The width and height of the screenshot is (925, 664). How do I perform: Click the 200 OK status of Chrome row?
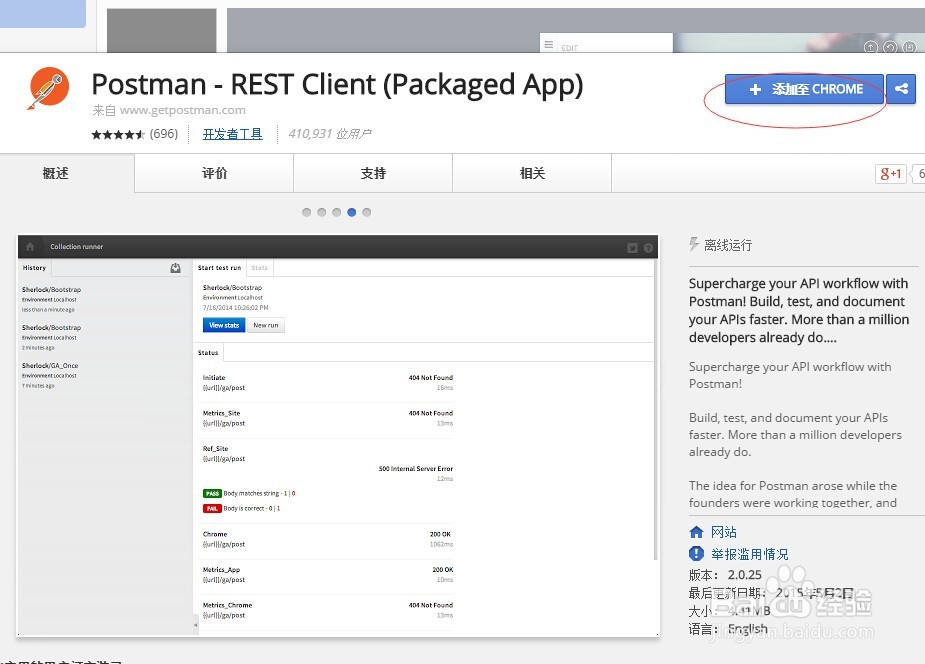tap(441, 534)
